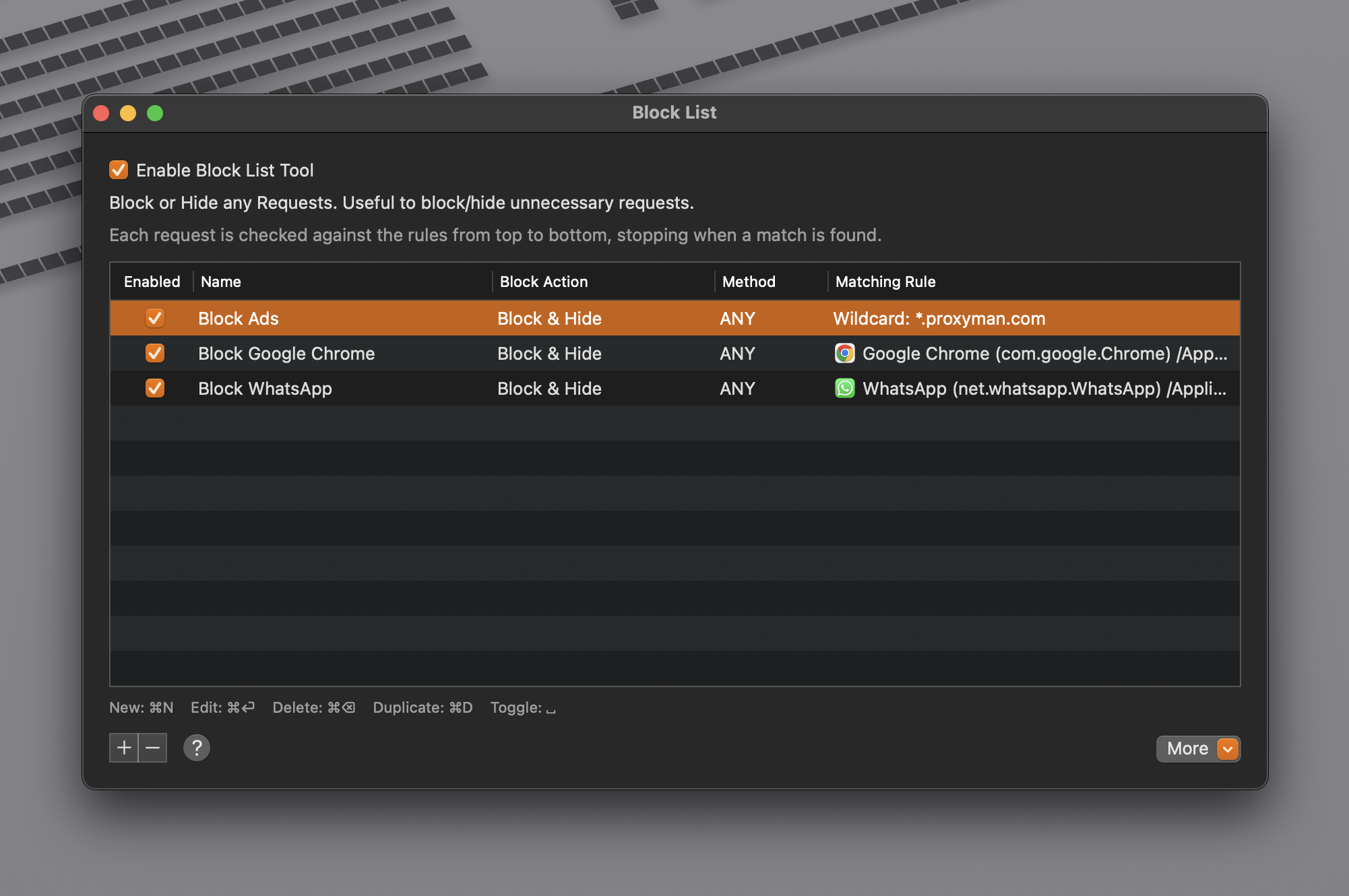Select the Block WhatsApp row name
The width and height of the screenshot is (1349, 896).
(x=265, y=388)
